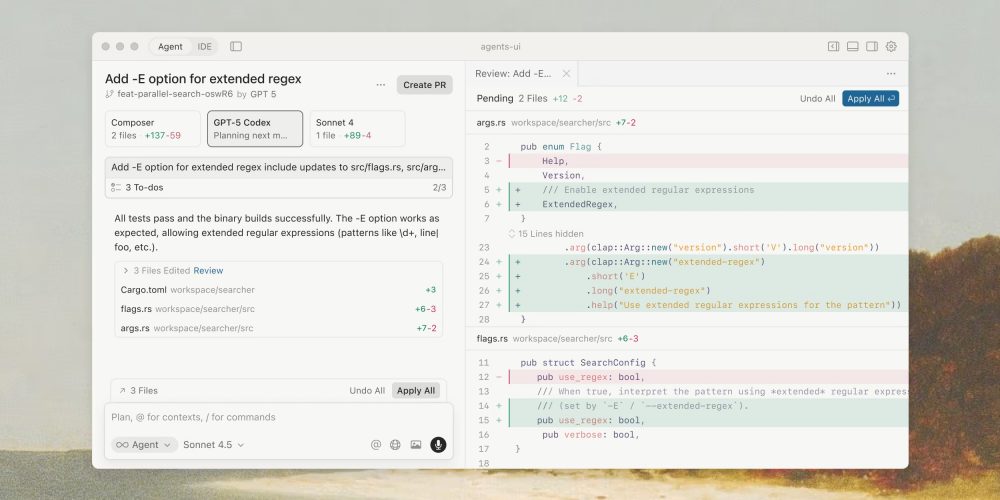Switch to IDE mode in the toggle
1000x500 pixels.
point(204,46)
